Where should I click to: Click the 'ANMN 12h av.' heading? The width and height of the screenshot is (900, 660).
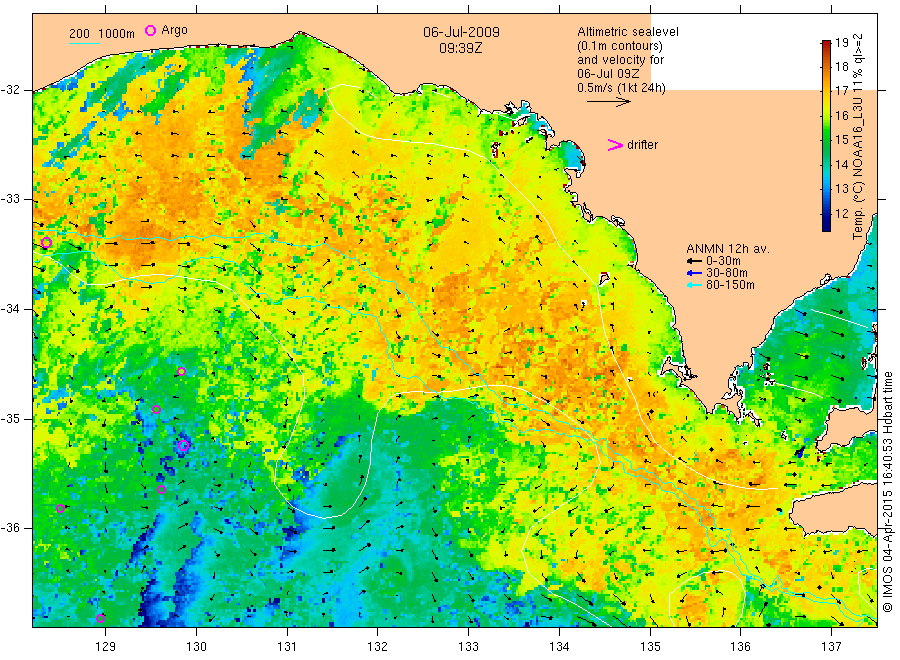coord(728,249)
